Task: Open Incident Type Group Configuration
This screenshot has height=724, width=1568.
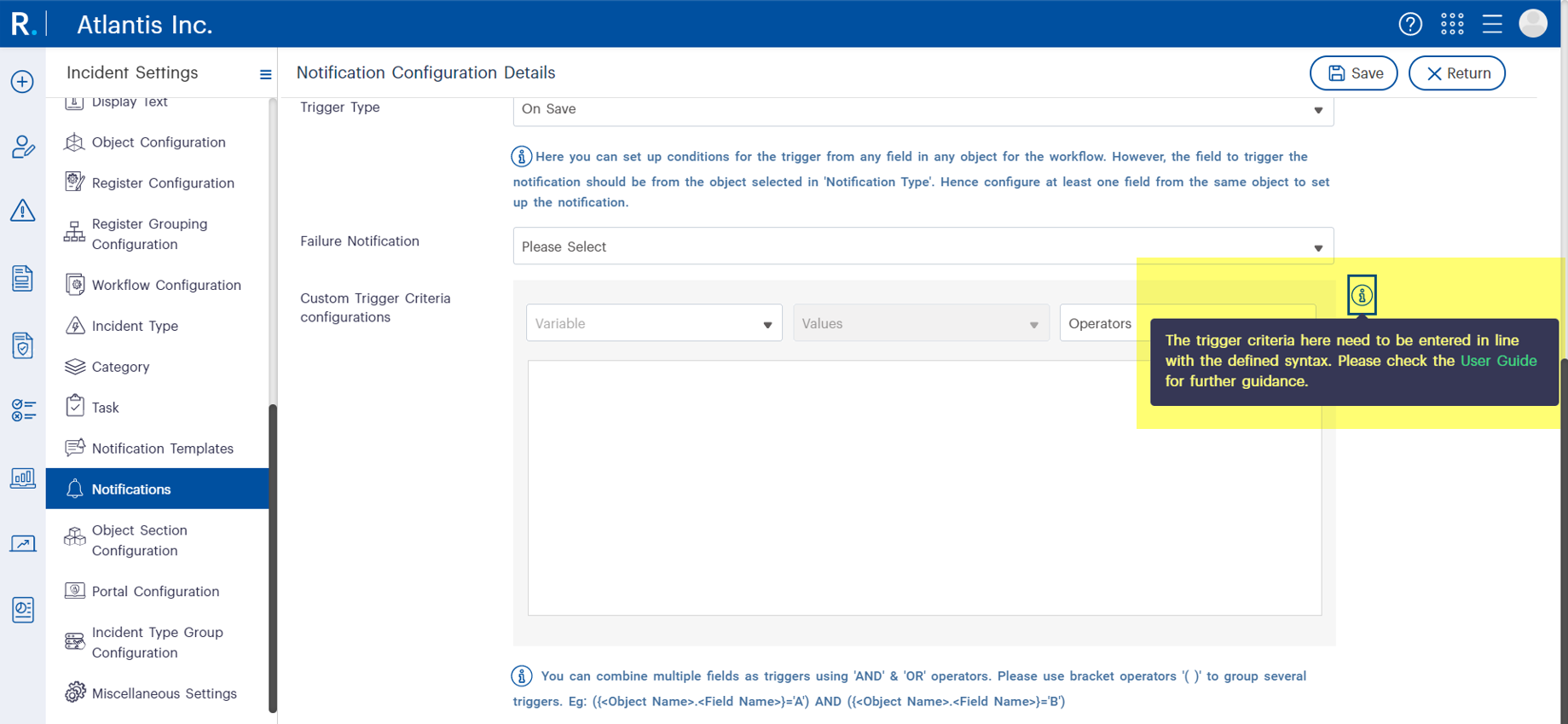Action: pyautogui.click(x=158, y=642)
